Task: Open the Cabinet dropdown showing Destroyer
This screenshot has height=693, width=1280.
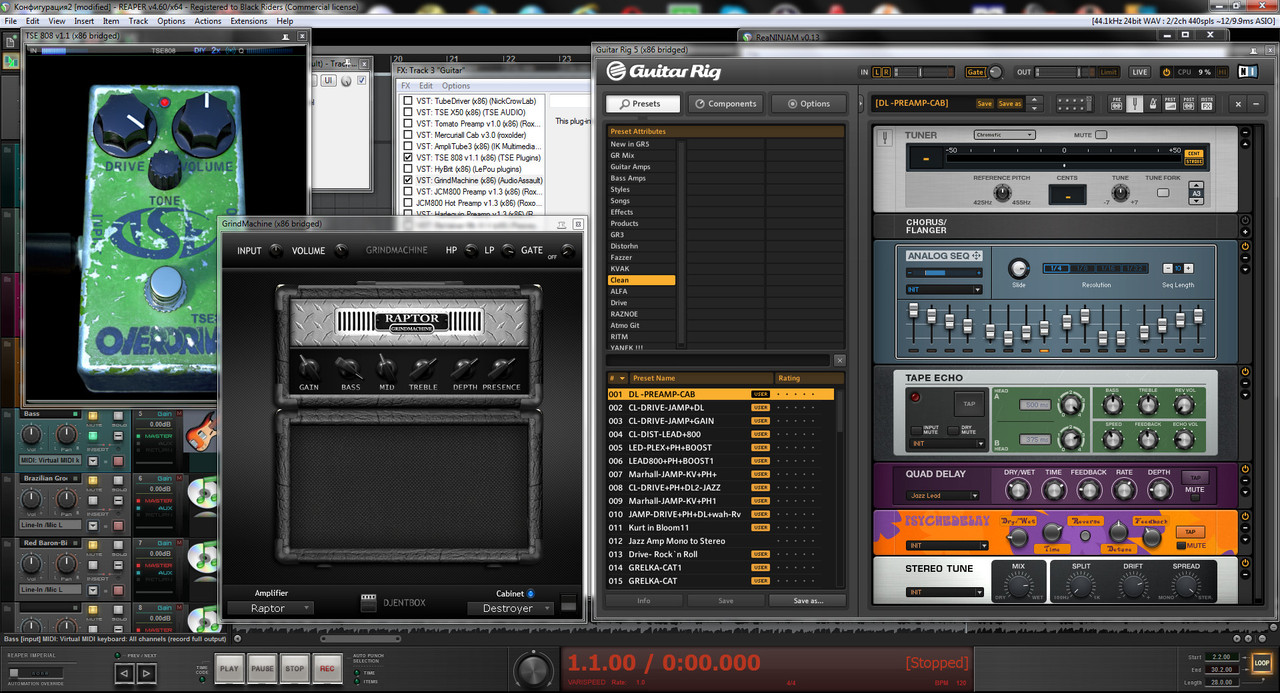Action: pyautogui.click(x=510, y=608)
